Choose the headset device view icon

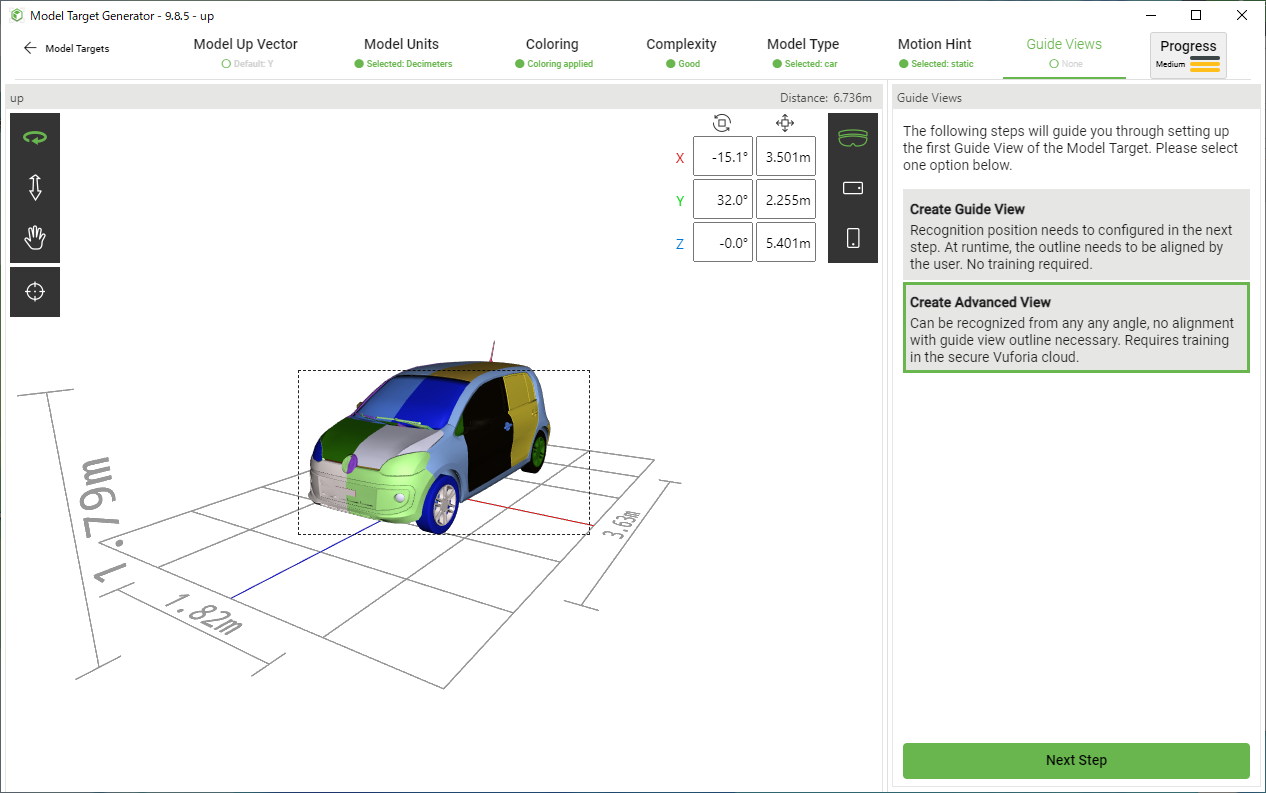coord(853,138)
